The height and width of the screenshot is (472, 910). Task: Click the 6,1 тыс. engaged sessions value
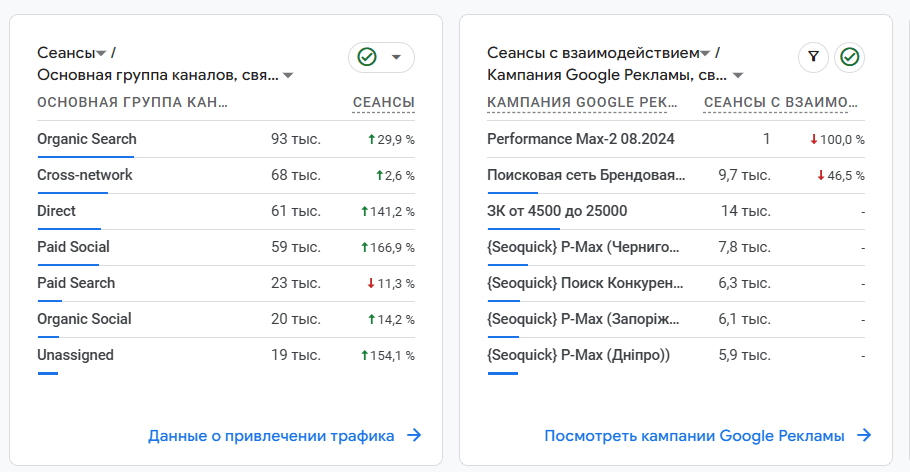[745, 319]
